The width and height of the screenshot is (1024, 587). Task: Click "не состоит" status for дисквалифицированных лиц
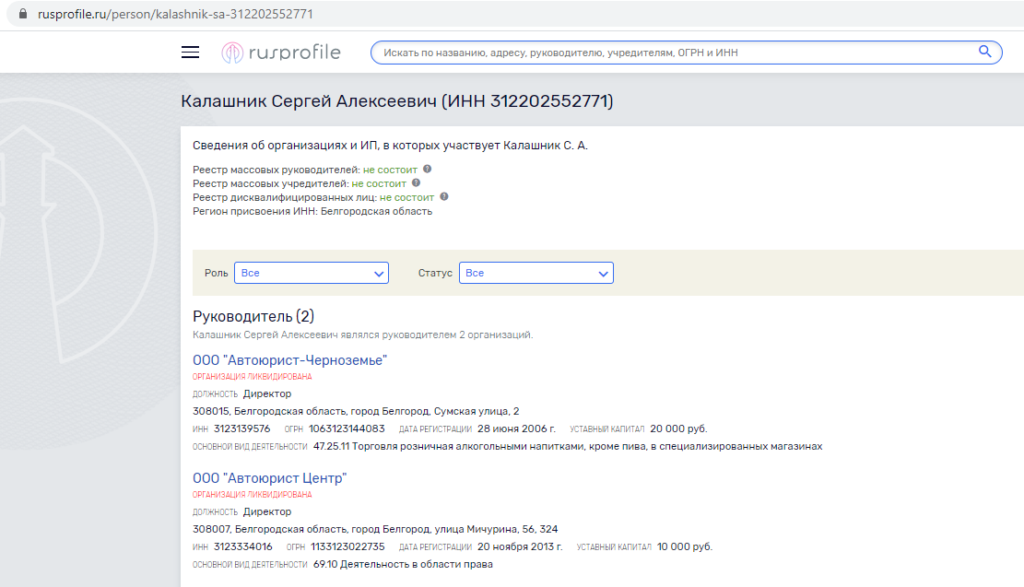coord(407,197)
